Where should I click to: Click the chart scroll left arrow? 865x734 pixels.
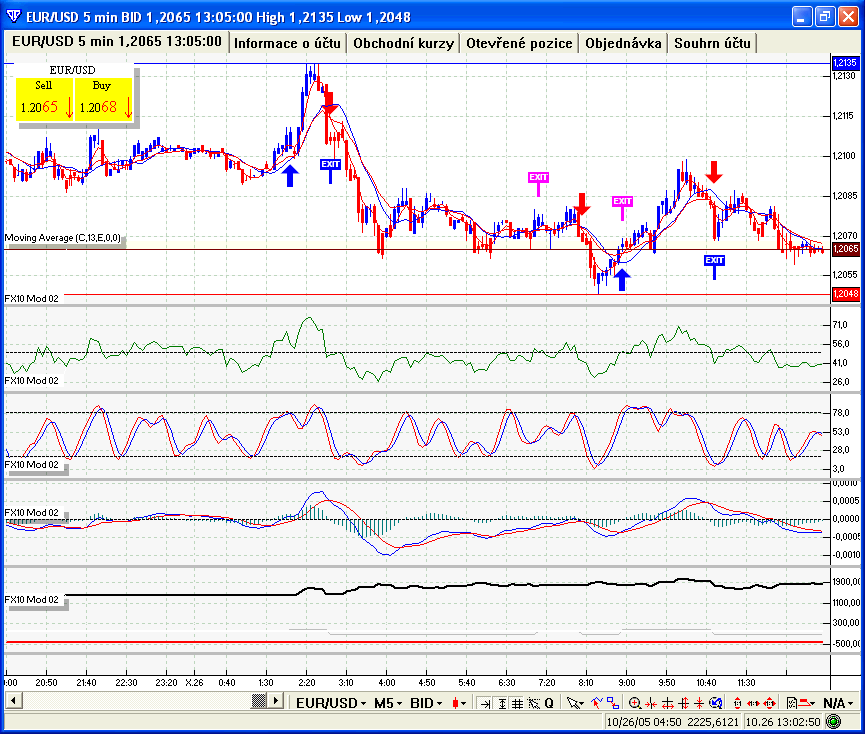13,701
